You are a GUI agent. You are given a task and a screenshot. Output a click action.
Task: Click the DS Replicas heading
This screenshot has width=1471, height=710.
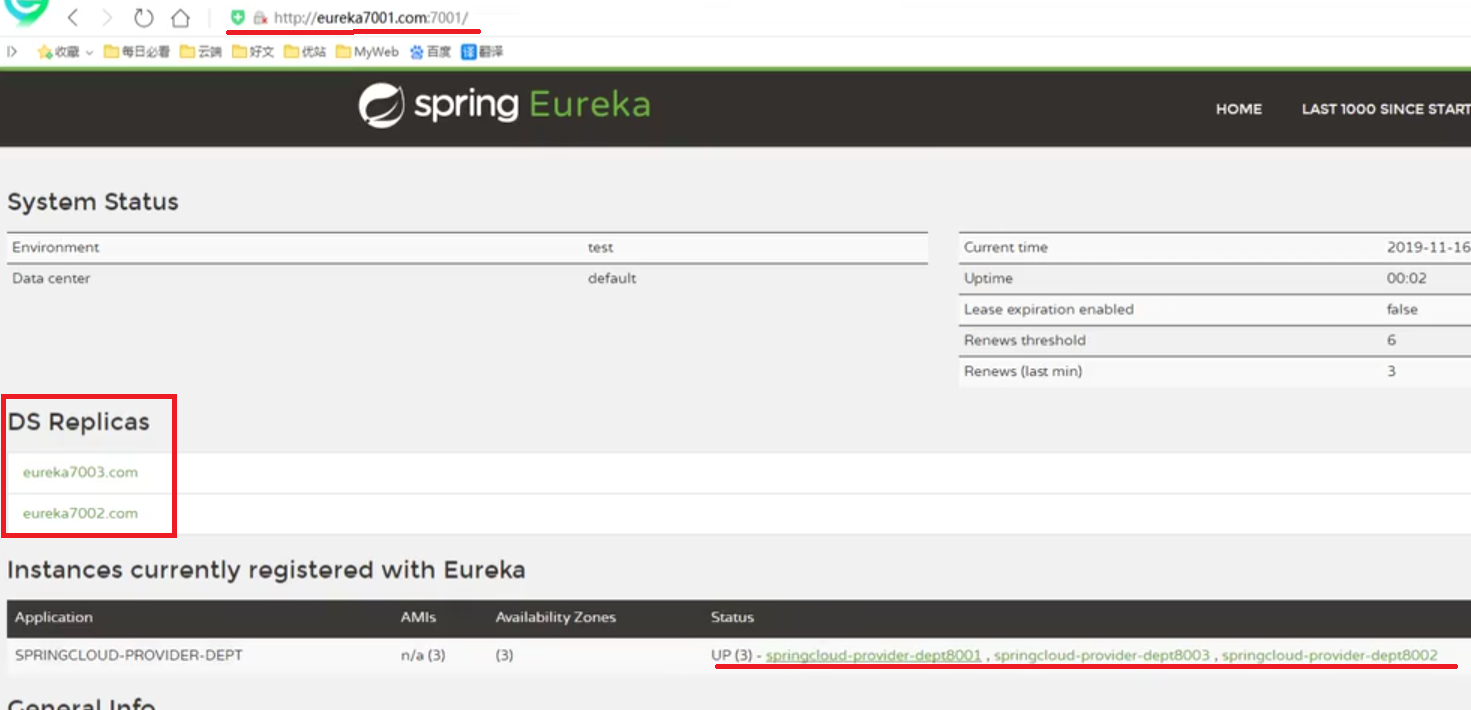click(x=79, y=422)
